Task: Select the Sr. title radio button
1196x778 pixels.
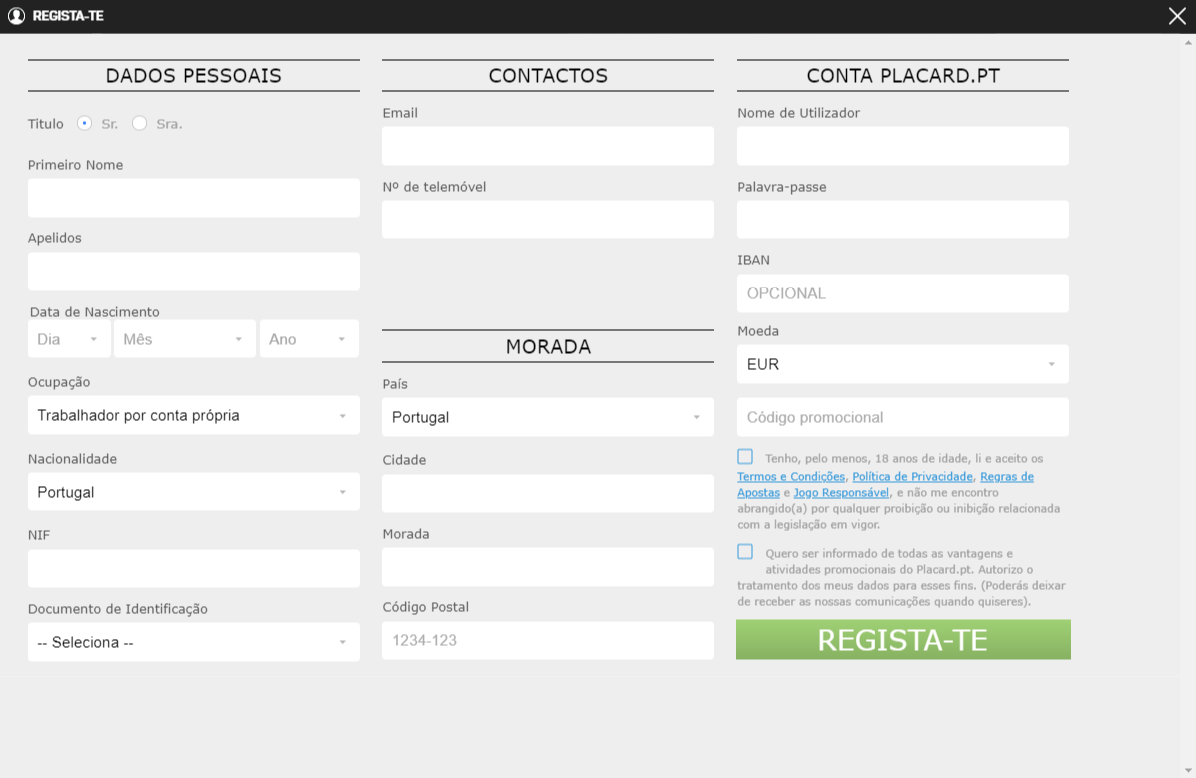Action: [x=85, y=124]
